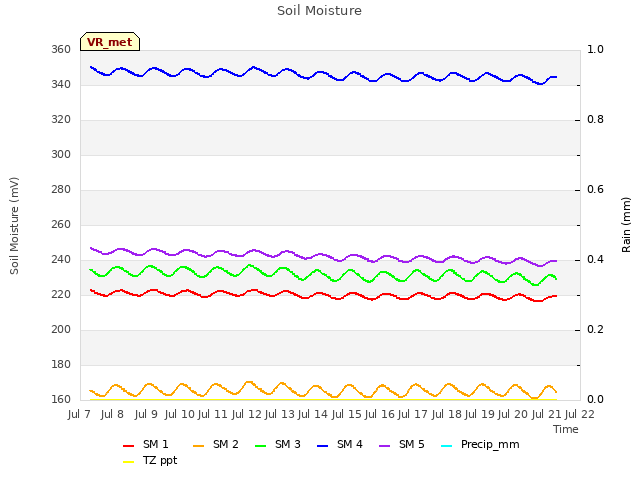The height and width of the screenshot is (480, 640).
Task: Click the 160 left axis value
Action: (61, 400)
